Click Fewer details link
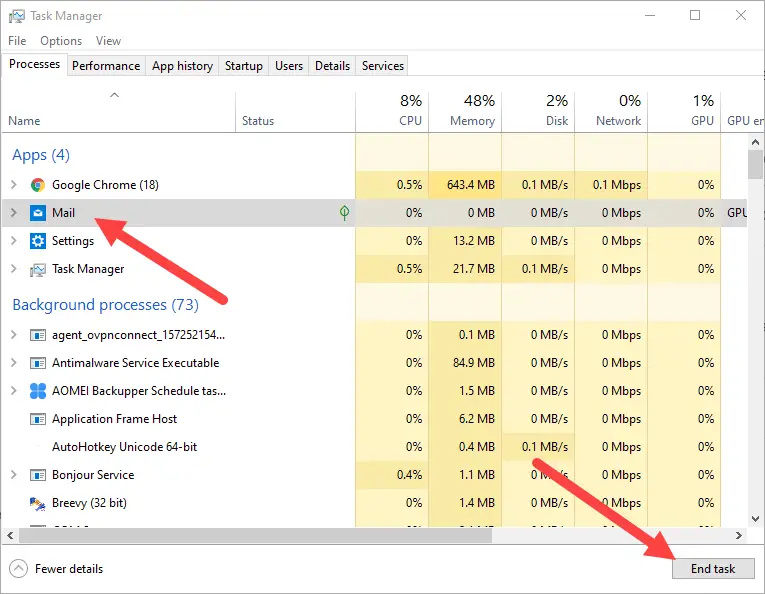The height and width of the screenshot is (594, 765). coord(69,569)
